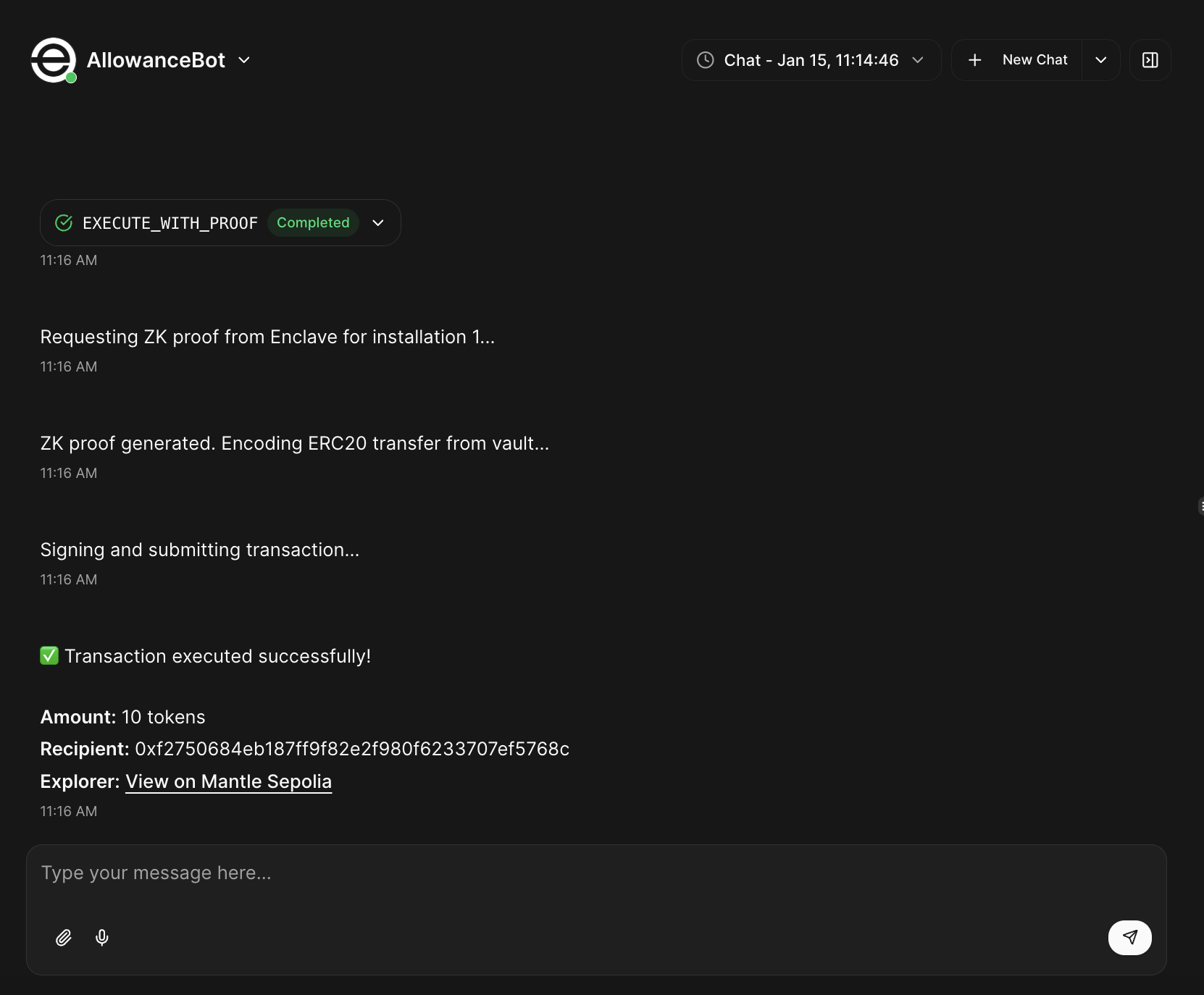The height and width of the screenshot is (995, 1204).
Task: Click the recipient wallet address text
Action: click(352, 749)
